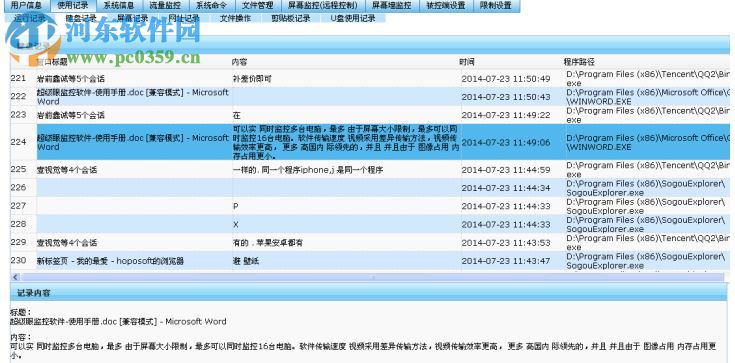The height and width of the screenshot is (363, 735).
Task: Click timestamp 2014-07-23 11:49:06
Action: 506,143
